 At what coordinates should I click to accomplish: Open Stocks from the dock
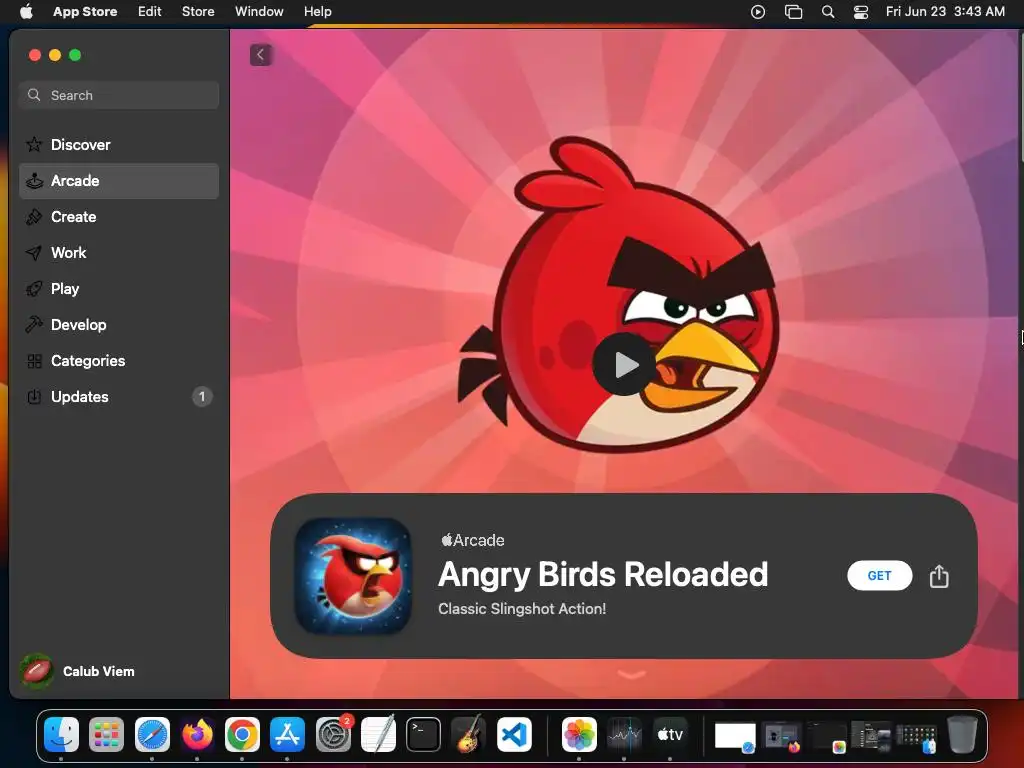pos(624,735)
